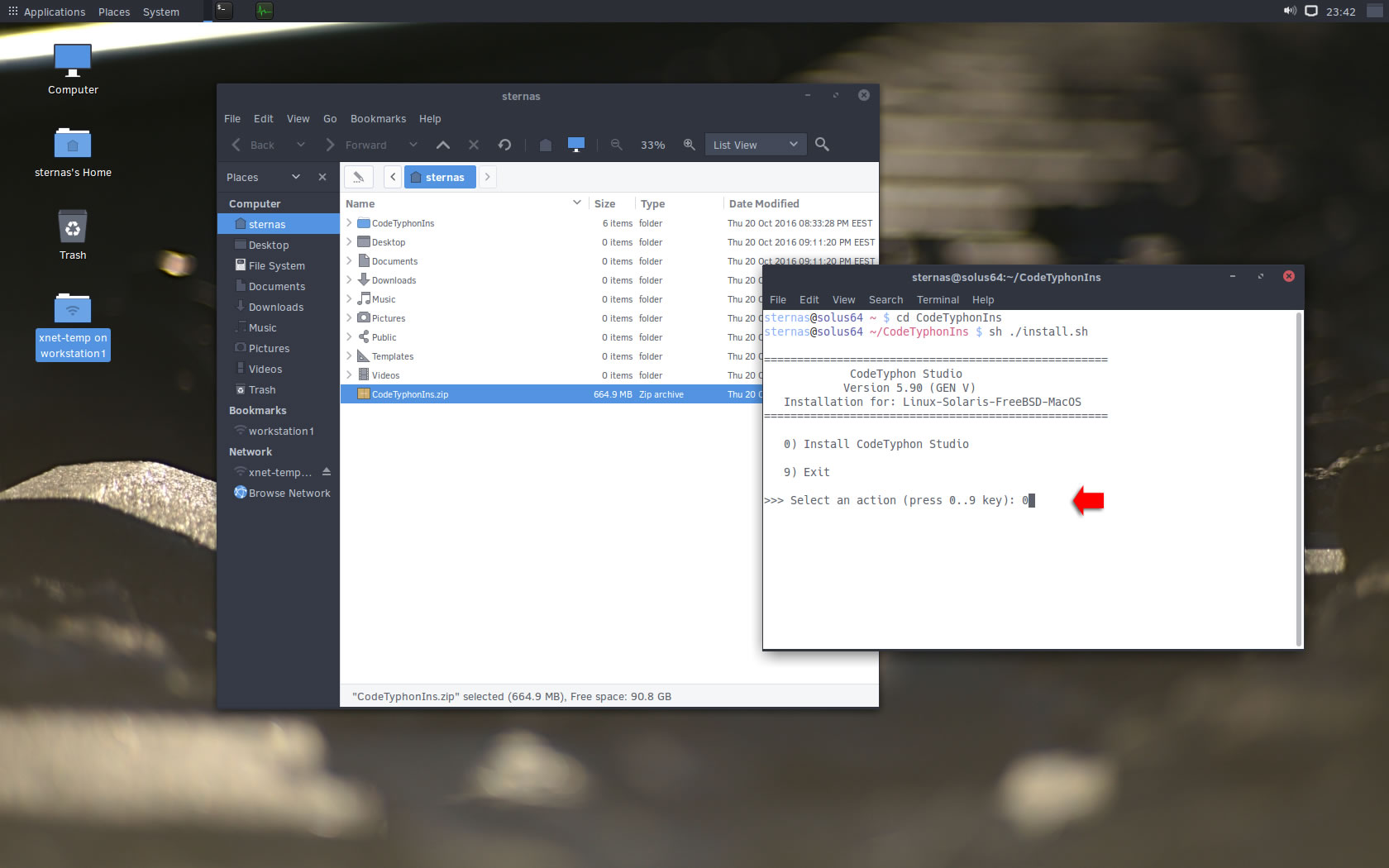
Task: Open Places menu in top panel
Action: 114,12
